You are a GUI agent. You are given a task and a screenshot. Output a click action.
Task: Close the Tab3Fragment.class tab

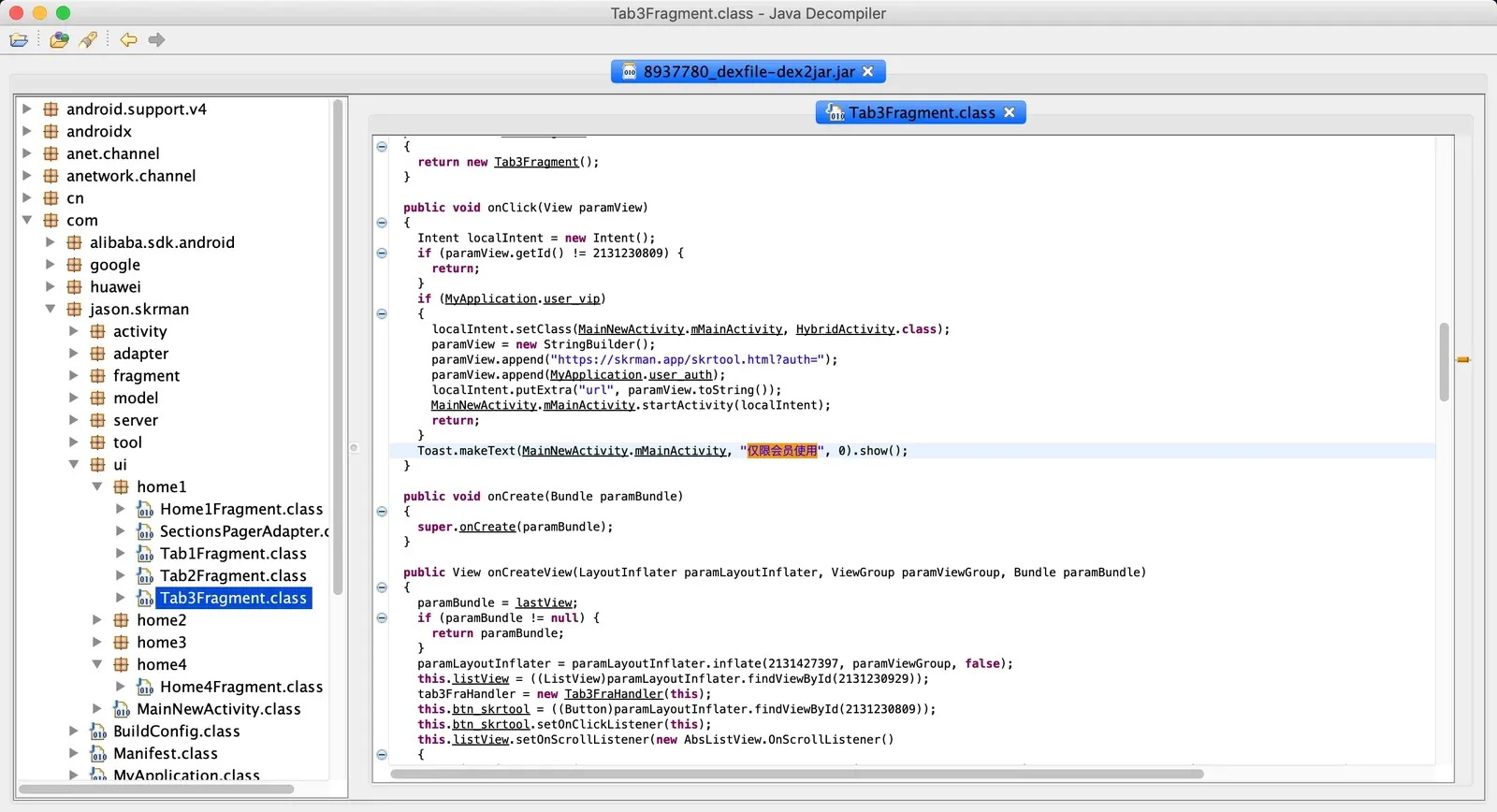(x=1010, y=112)
